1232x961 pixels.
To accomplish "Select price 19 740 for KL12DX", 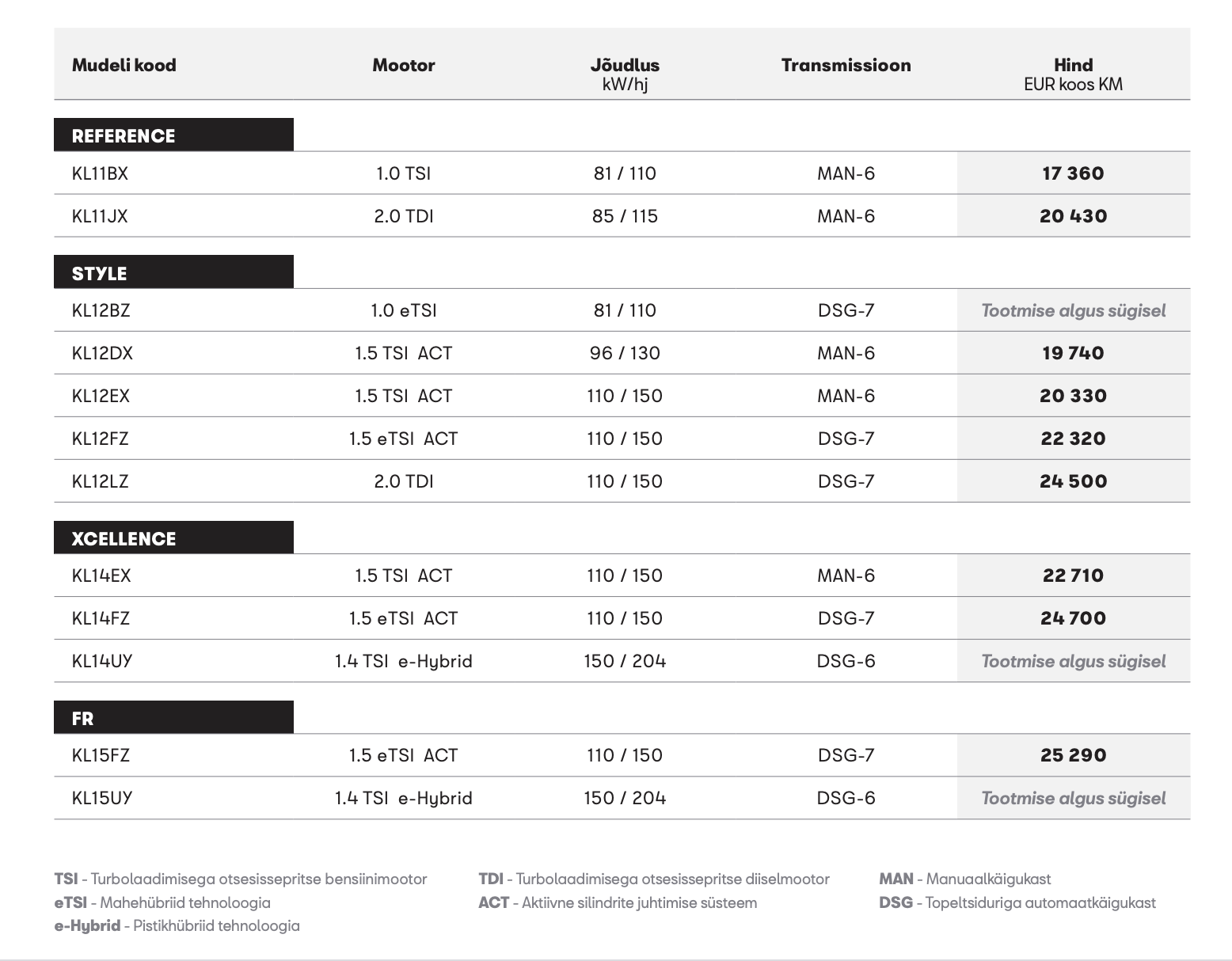I will click(1073, 353).
